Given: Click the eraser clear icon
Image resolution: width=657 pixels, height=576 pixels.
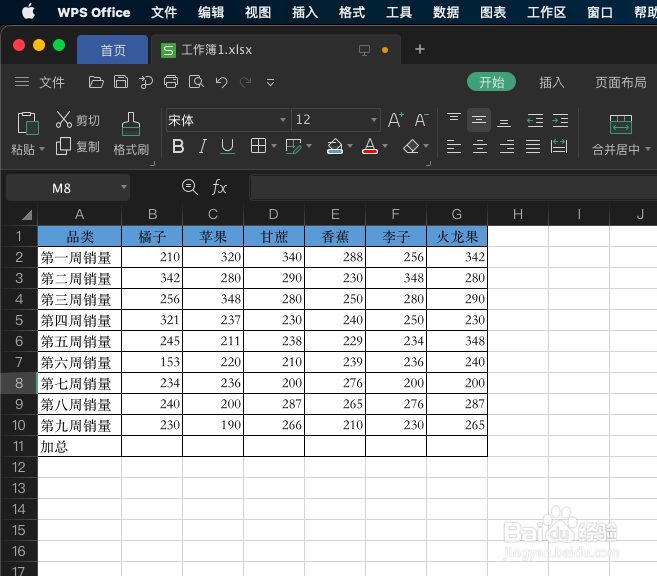Looking at the screenshot, I should click(411, 146).
